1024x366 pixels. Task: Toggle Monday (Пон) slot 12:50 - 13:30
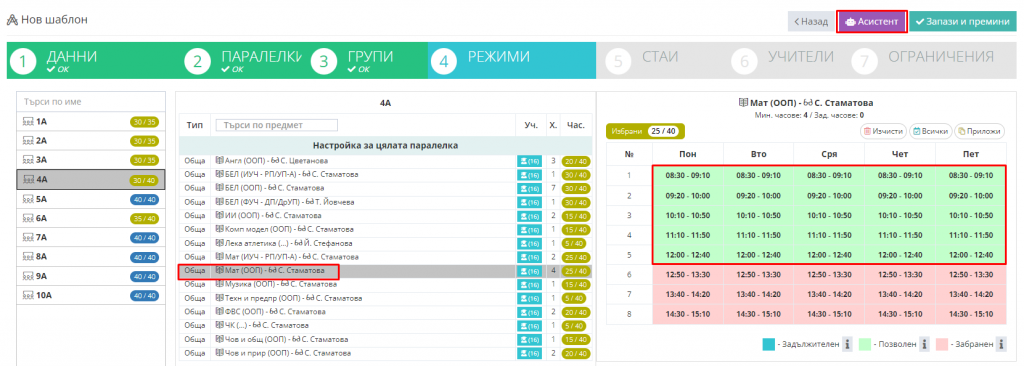point(688,274)
